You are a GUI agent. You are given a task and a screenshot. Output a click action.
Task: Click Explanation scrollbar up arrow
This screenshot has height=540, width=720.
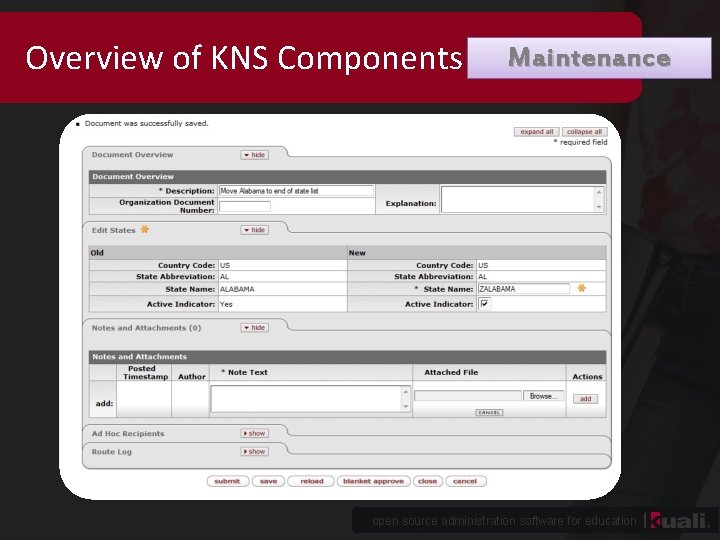coord(599,191)
